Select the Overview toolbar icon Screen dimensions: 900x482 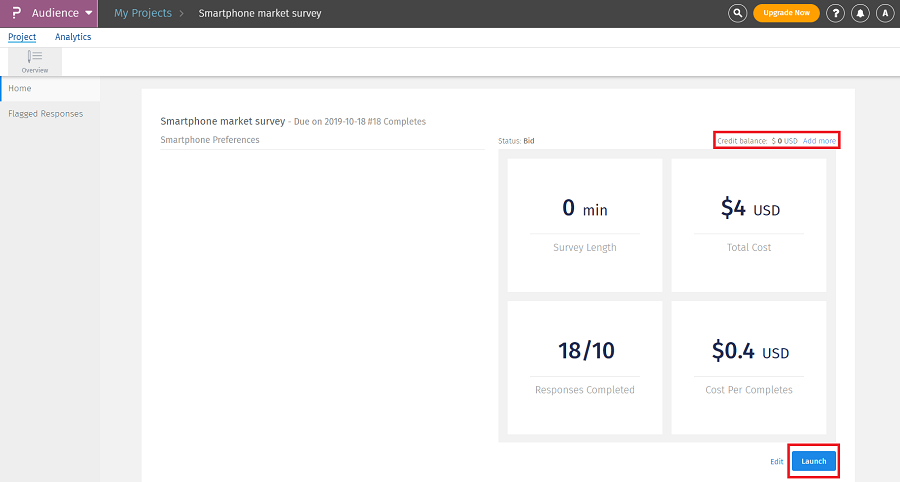[35, 61]
